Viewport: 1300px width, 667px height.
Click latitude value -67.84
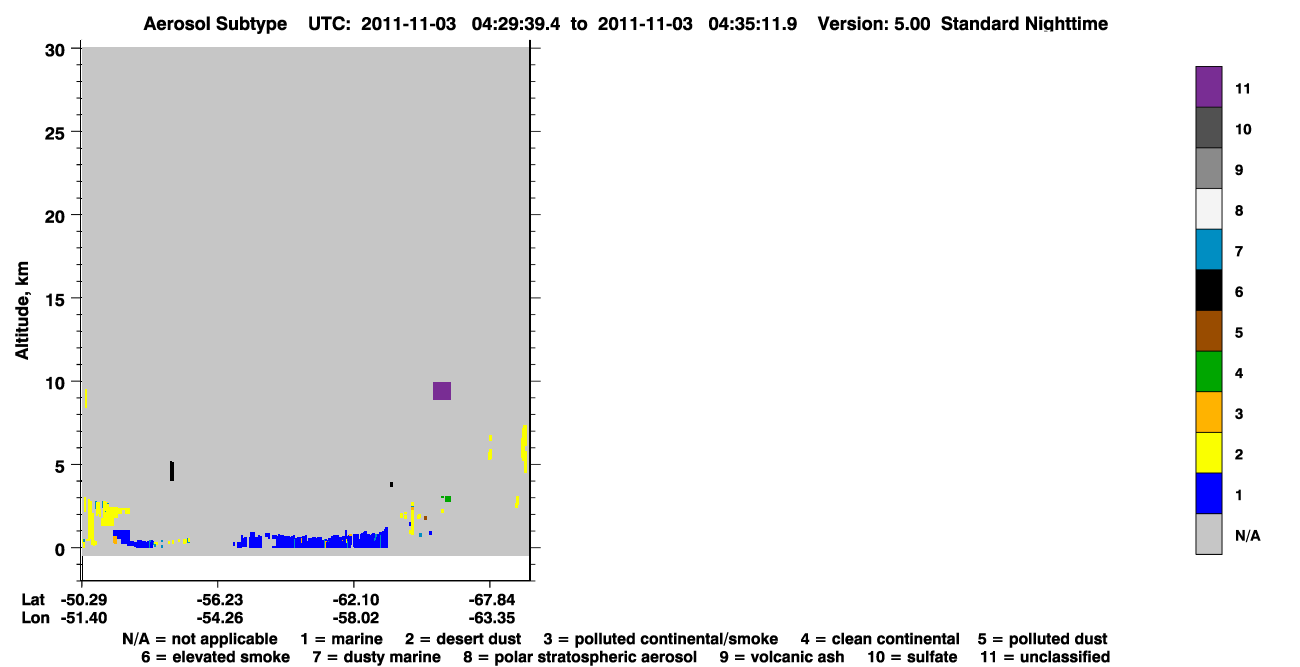pos(490,600)
